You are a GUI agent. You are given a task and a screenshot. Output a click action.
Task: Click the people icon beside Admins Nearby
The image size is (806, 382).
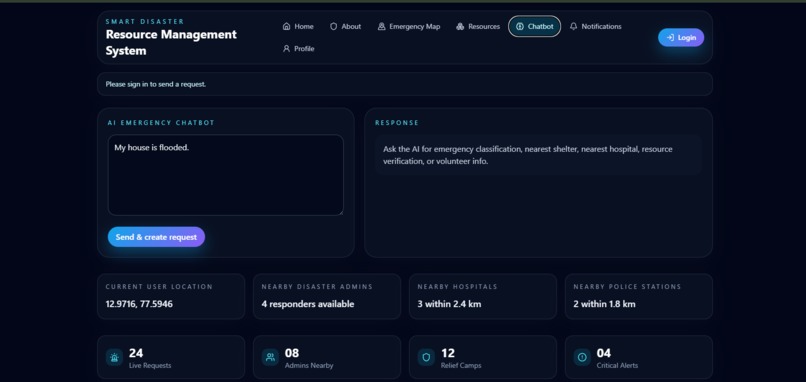click(270, 357)
